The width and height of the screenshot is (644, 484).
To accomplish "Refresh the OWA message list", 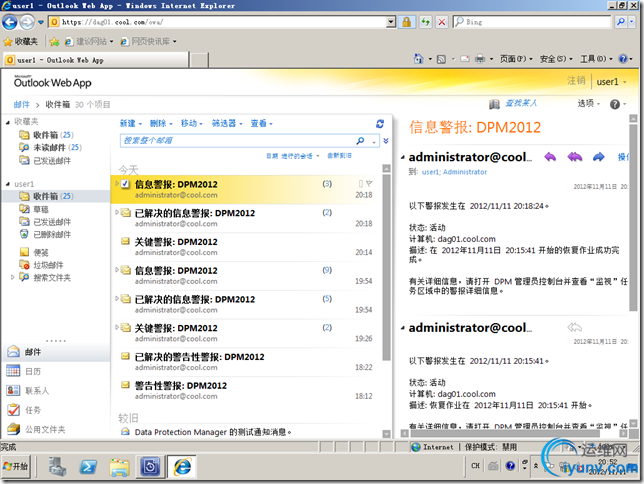I will pos(380,124).
